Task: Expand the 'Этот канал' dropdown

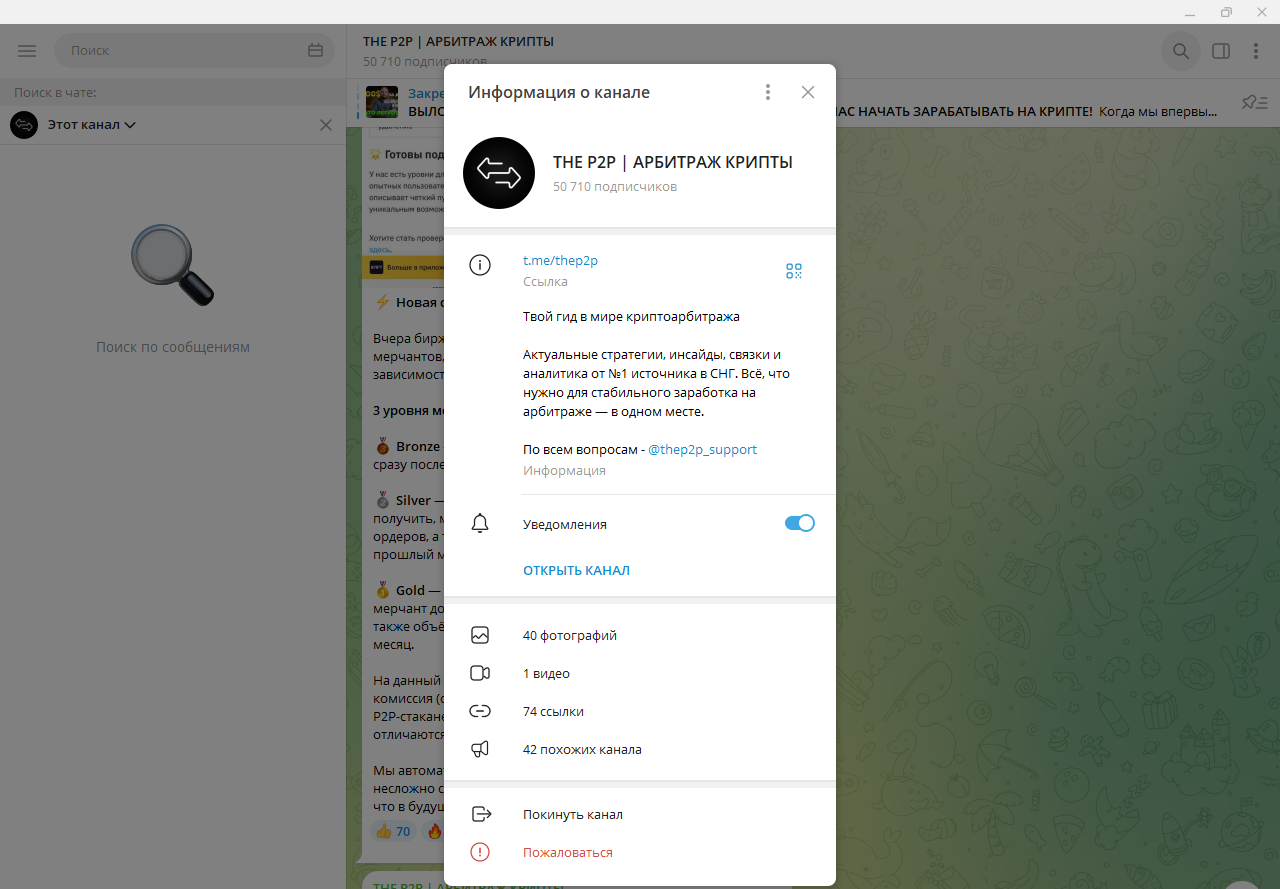Action: (x=92, y=125)
